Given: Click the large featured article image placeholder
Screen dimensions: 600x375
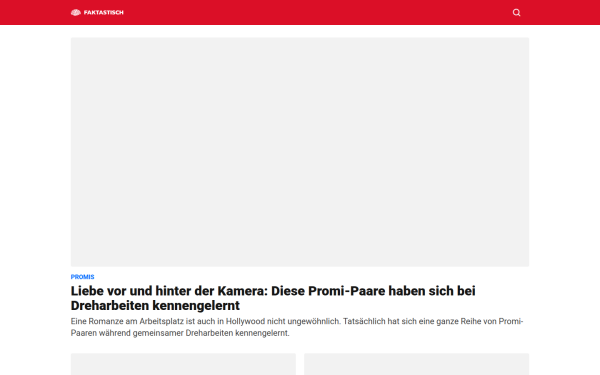Looking at the screenshot, I should [300, 152].
